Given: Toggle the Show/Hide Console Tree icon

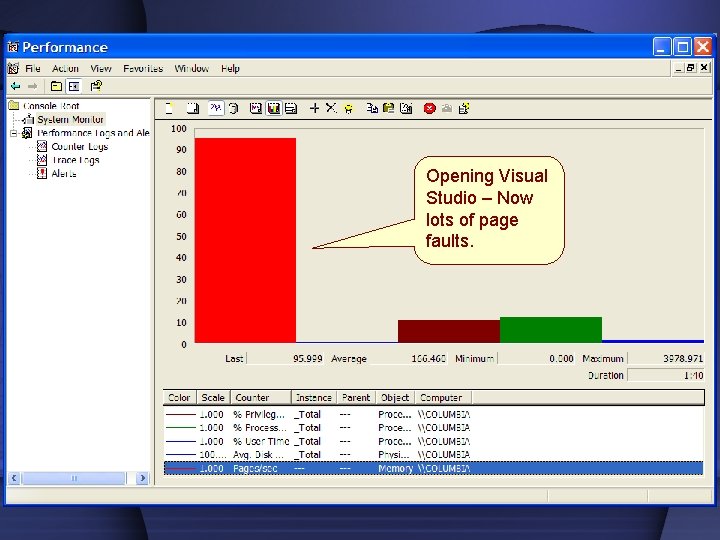Looking at the screenshot, I should coord(73,86).
